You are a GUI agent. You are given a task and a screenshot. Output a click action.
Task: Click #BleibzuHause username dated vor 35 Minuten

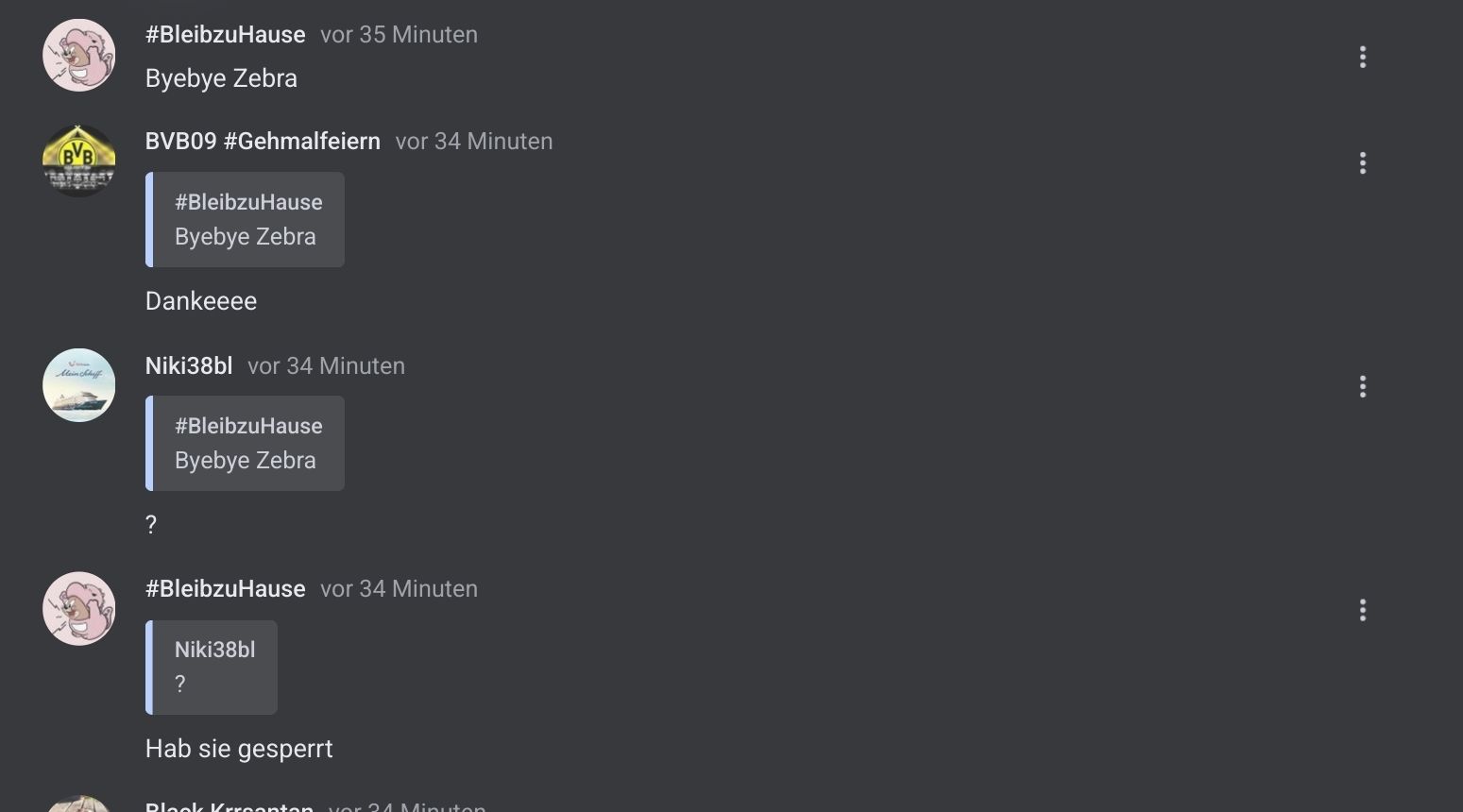click(225, 35)
